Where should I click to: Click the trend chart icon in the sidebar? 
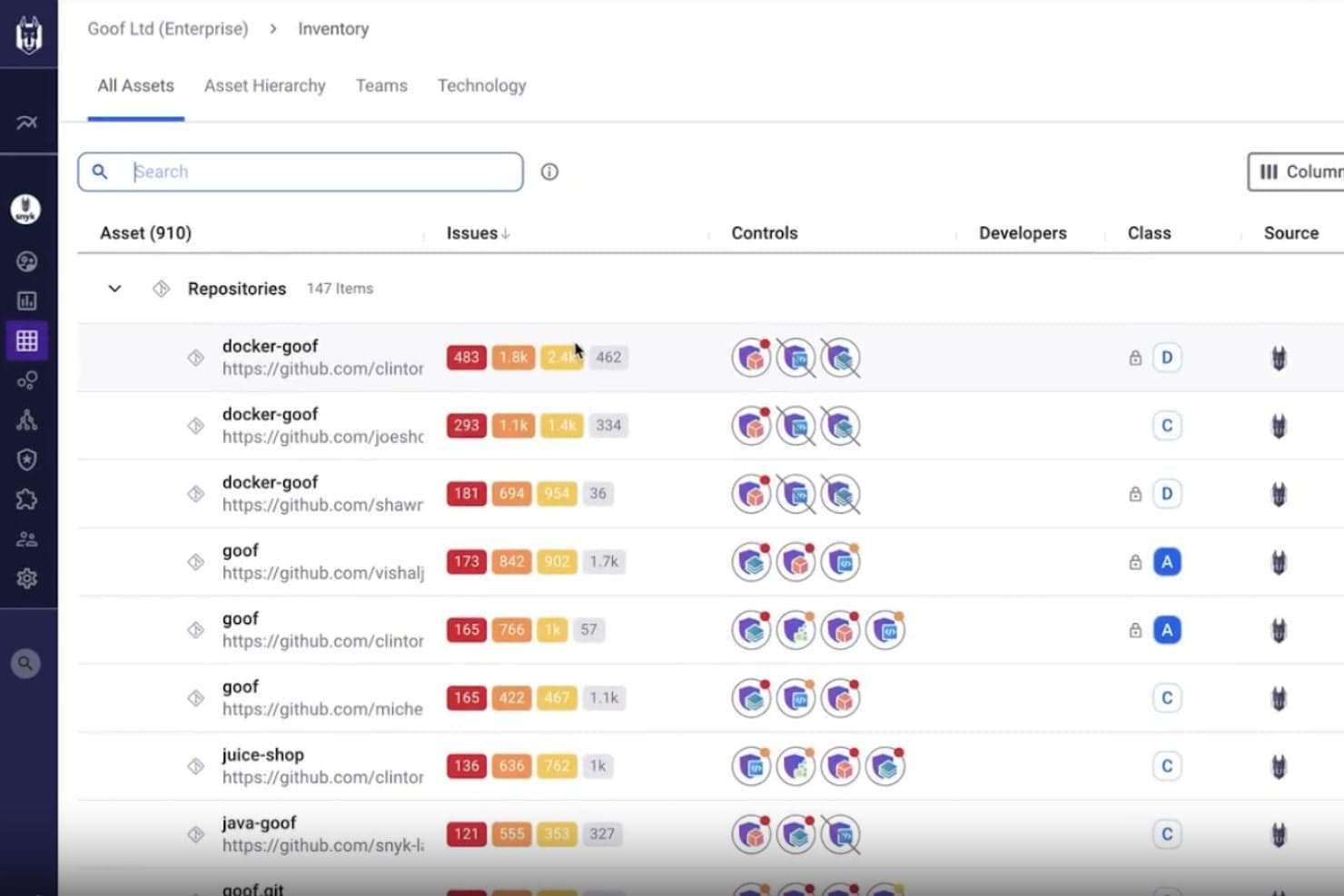click(27, 123)
